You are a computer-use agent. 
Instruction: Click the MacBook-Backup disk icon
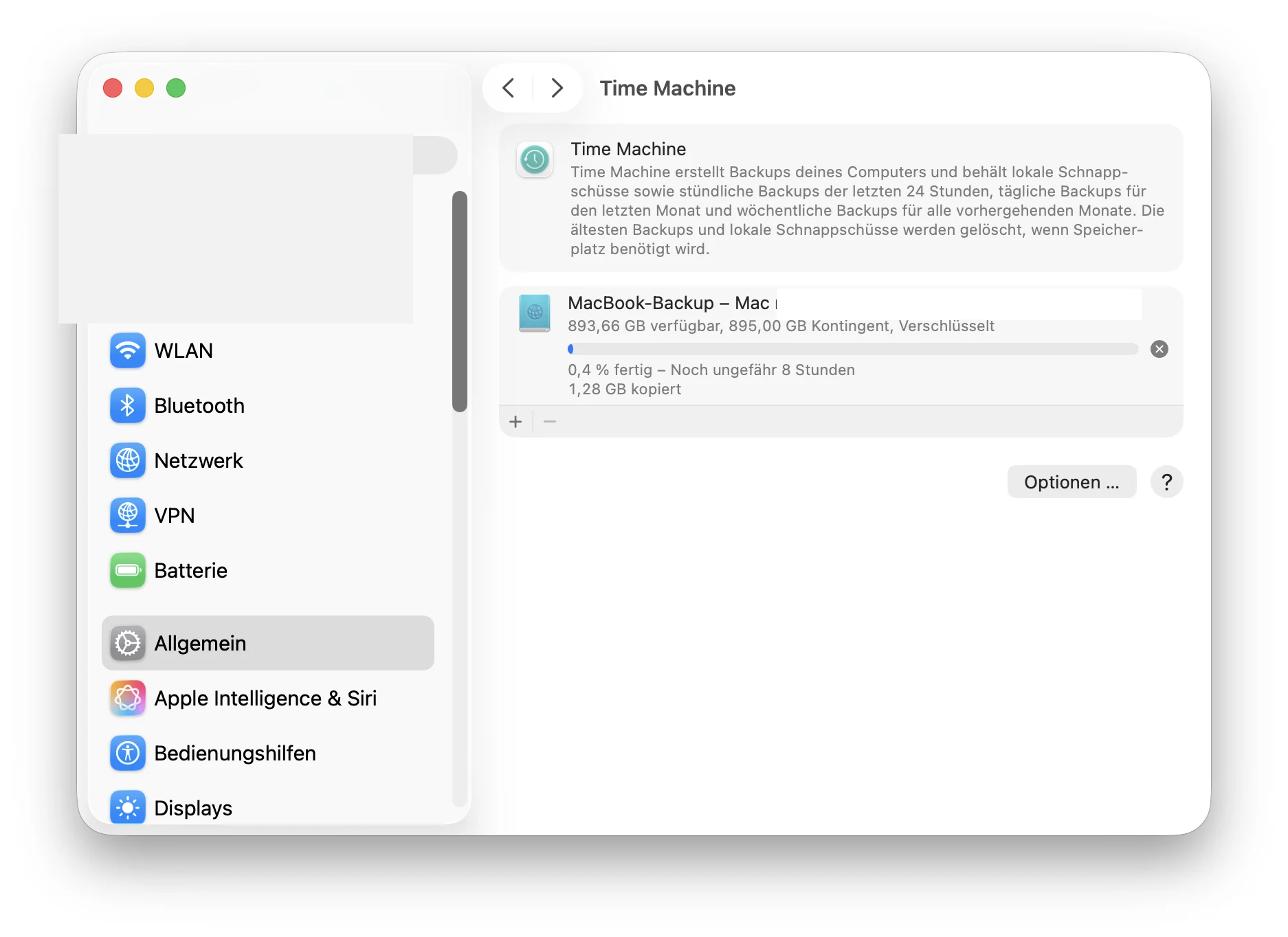pyautogui.click(x=535, y=313)
